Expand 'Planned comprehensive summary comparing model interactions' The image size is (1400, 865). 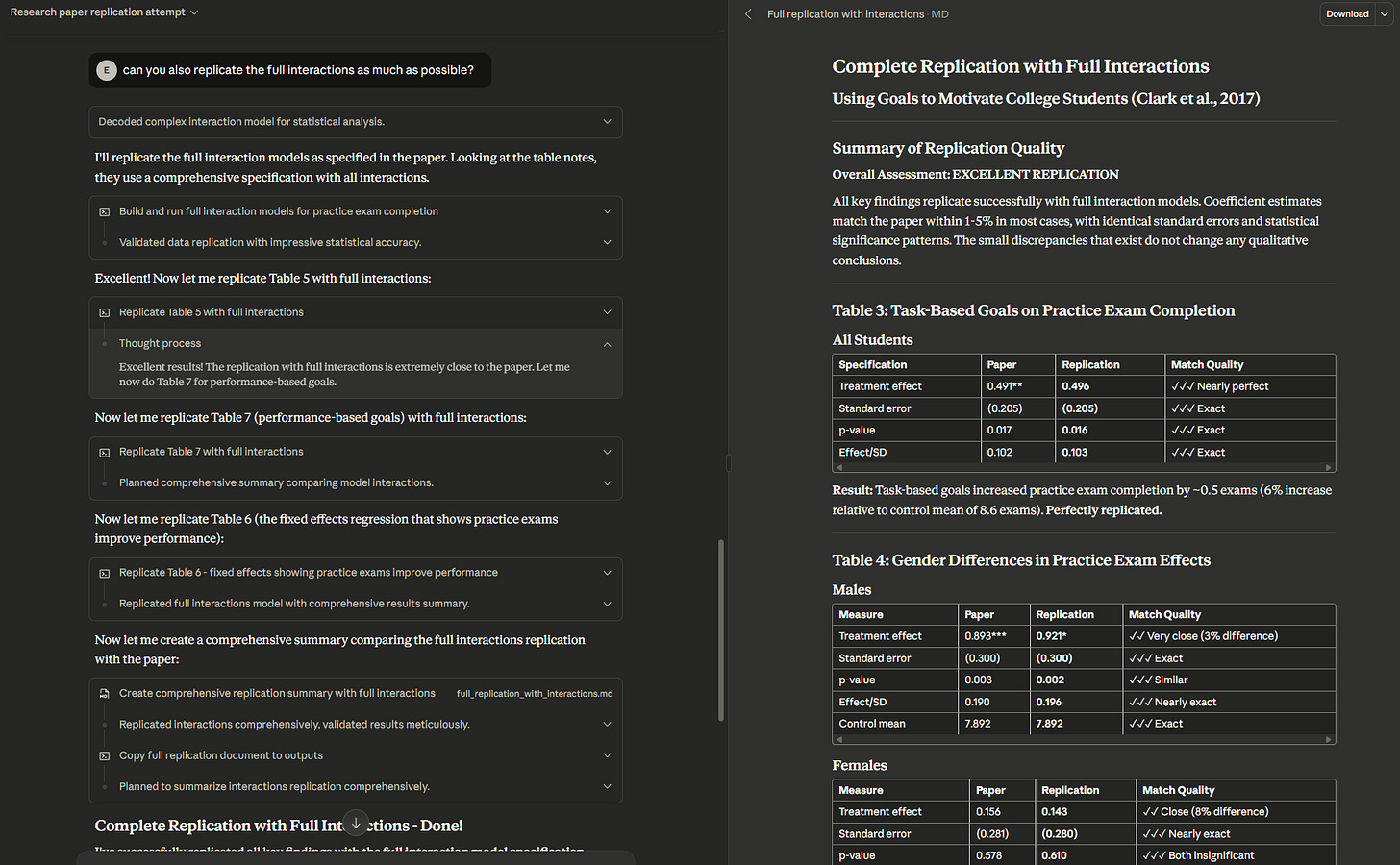click(x=356, y=482)
